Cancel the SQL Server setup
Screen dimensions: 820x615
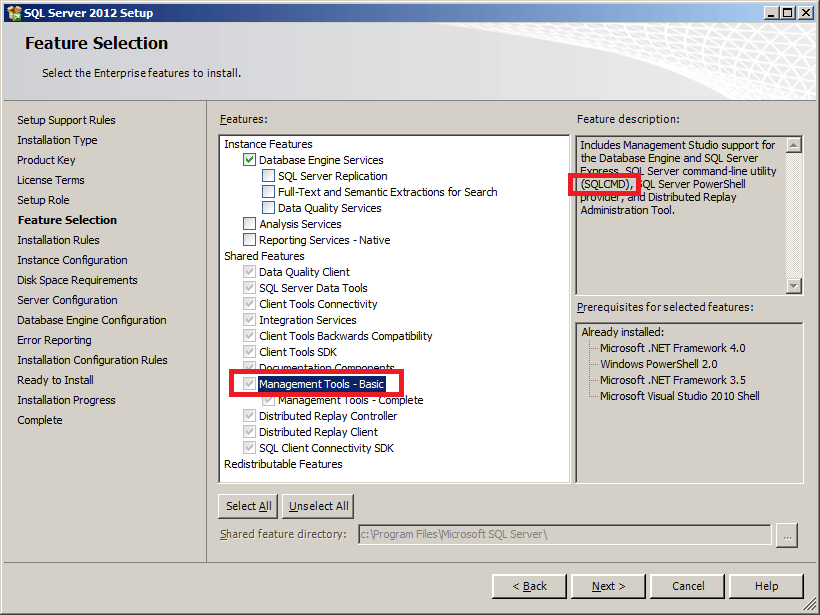(688, 586)
